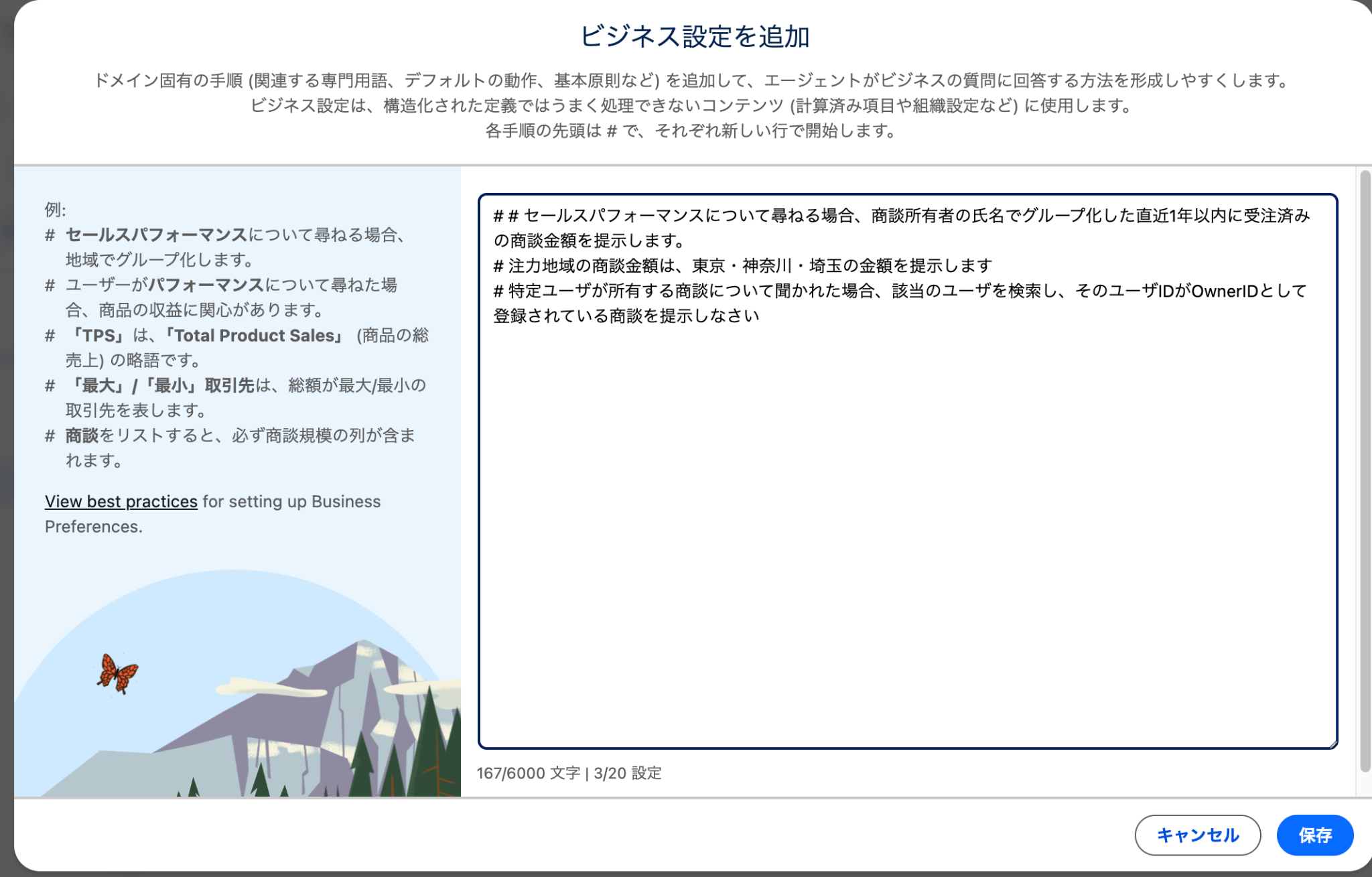Click the キャンセル button

click(1197, 835)
